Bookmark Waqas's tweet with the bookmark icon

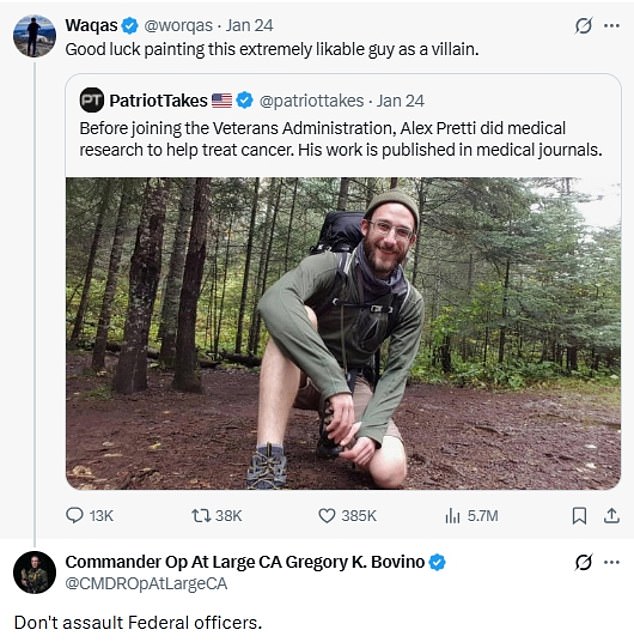578,515
